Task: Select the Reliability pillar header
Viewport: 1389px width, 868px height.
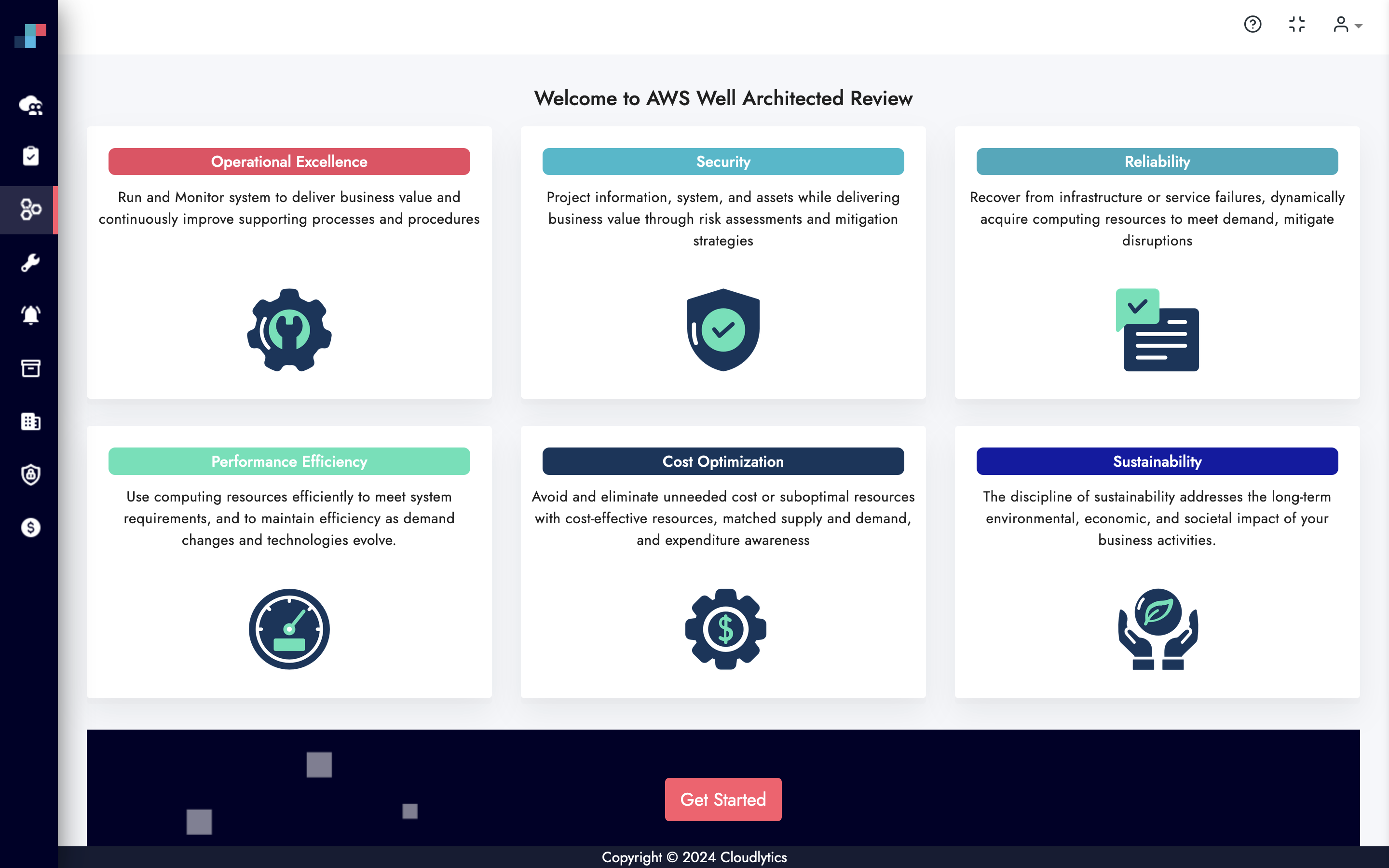Action: [x=1157, y=162]
